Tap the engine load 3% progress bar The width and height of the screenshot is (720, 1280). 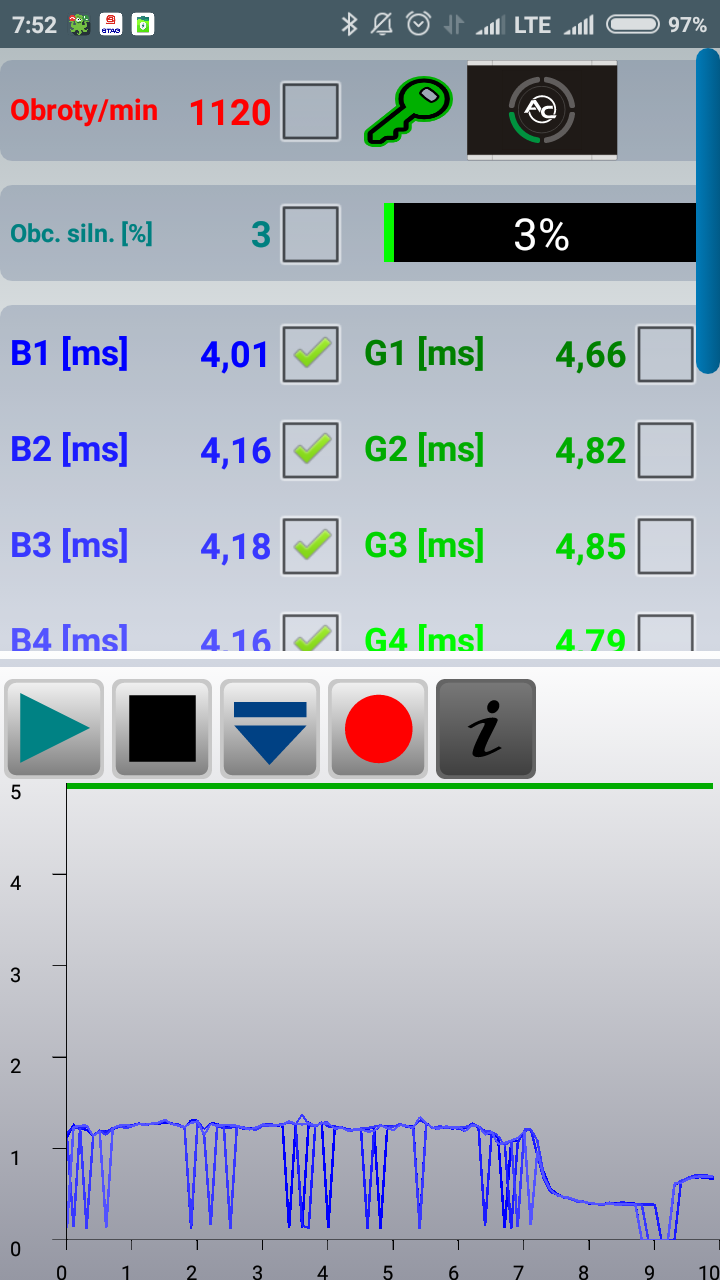[x=540, y=234]
